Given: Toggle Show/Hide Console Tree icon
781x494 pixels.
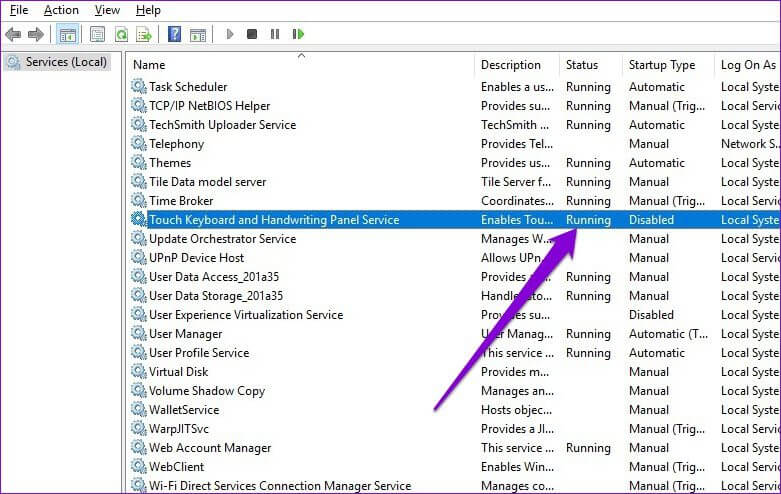Looking at the screenshot, I should (x=67, y=34).
